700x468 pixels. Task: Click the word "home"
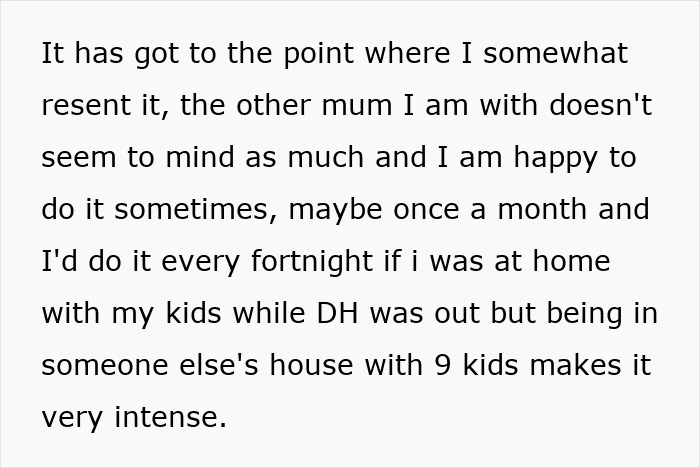pos(572,261)
